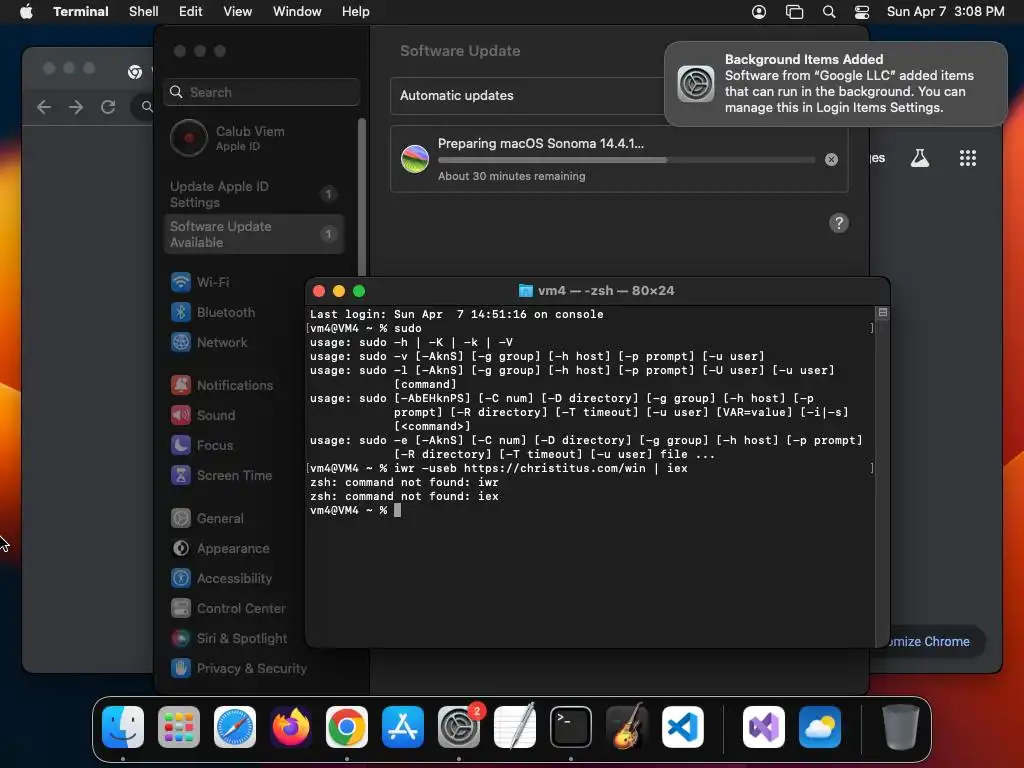Launch GarageBand from the dock

627,727
